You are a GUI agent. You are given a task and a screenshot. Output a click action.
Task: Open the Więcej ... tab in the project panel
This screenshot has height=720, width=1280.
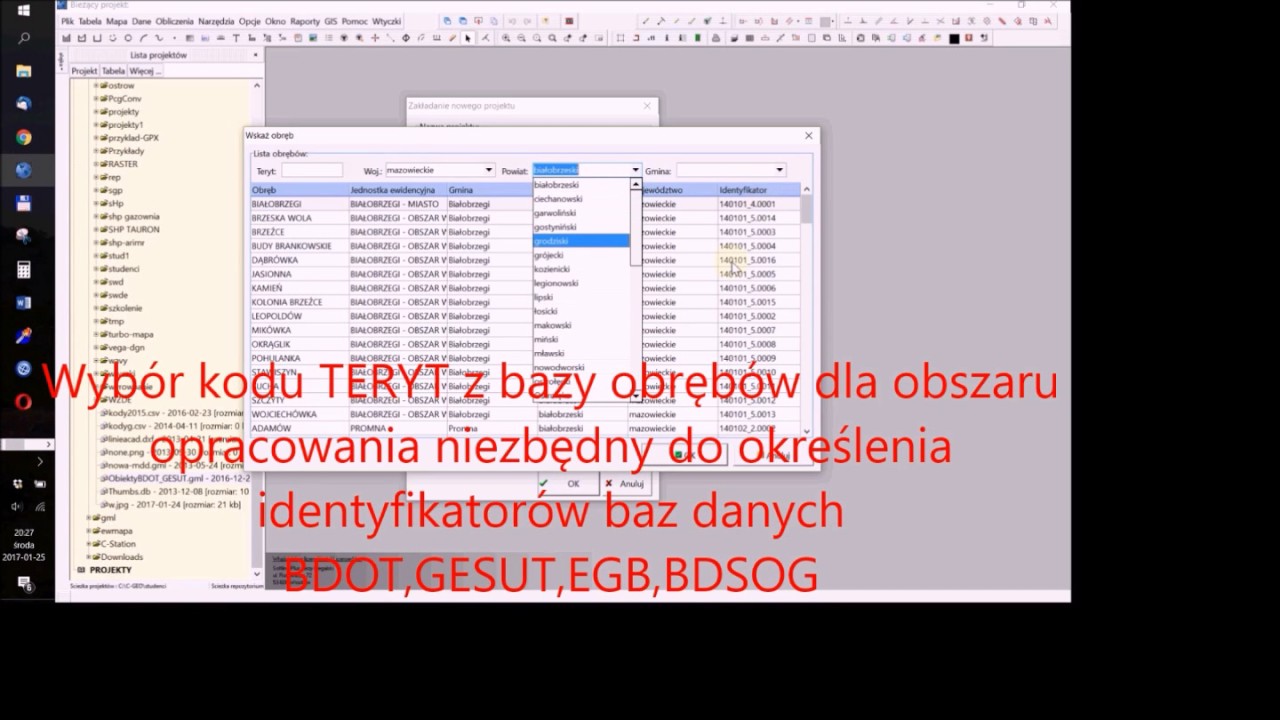(145, 71)
